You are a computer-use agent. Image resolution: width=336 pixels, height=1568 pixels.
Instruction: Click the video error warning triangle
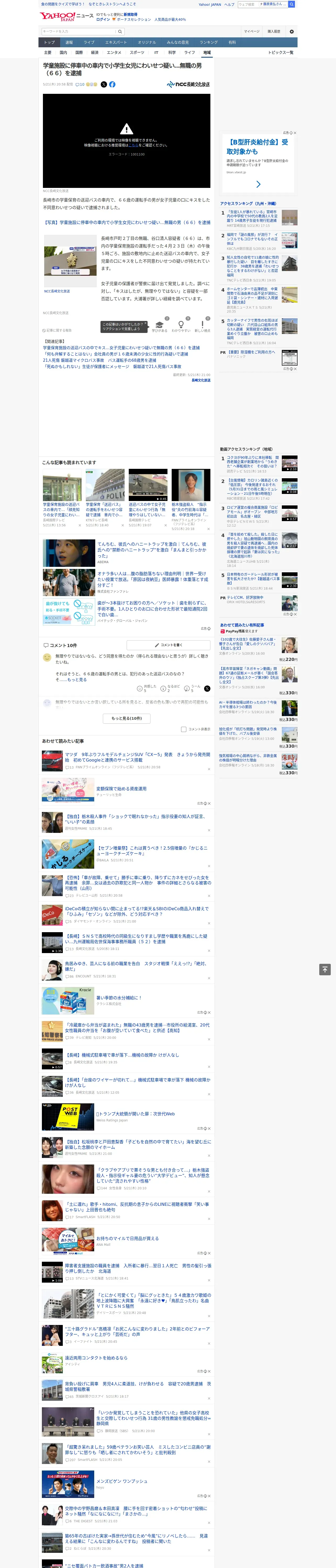126,129
